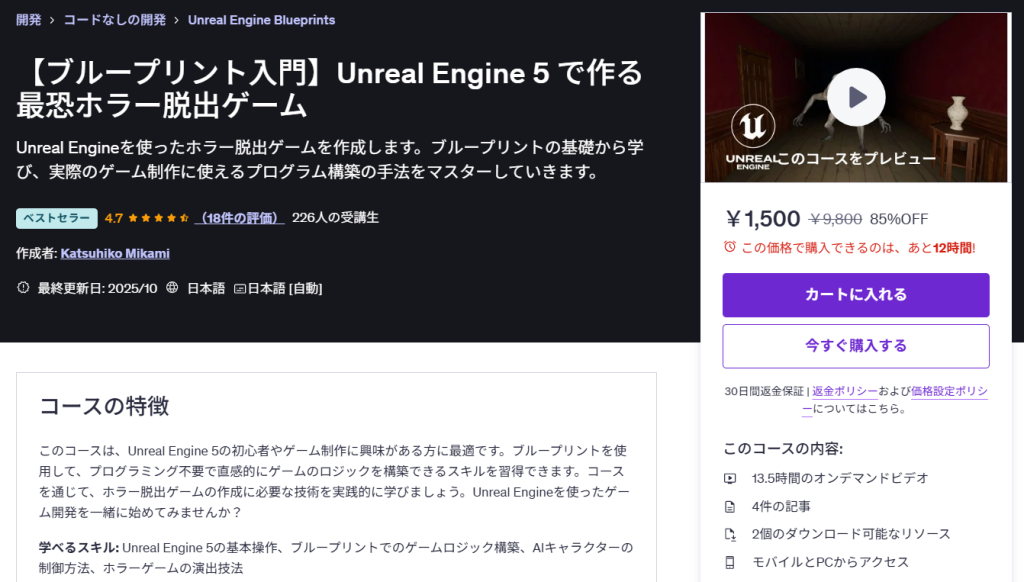Click the last-updated badge icon
Screen dimensions: 1024x582
click(24, 288)
